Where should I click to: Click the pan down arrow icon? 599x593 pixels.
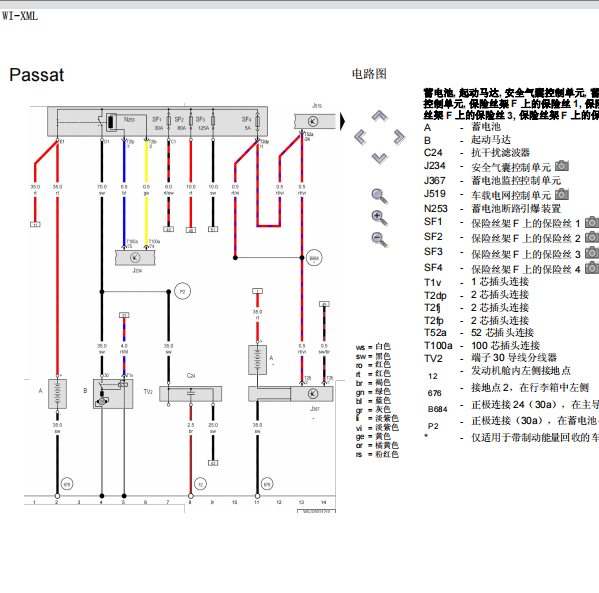(x=380, y=158)
